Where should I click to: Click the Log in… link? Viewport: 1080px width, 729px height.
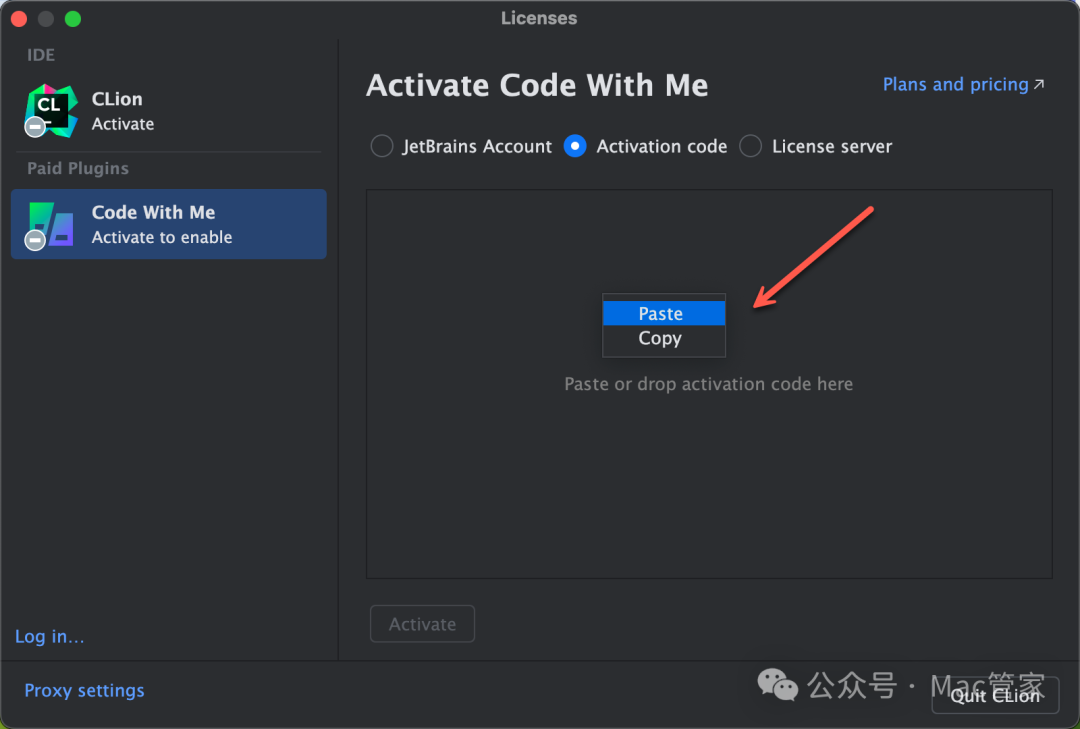(50, 636)
